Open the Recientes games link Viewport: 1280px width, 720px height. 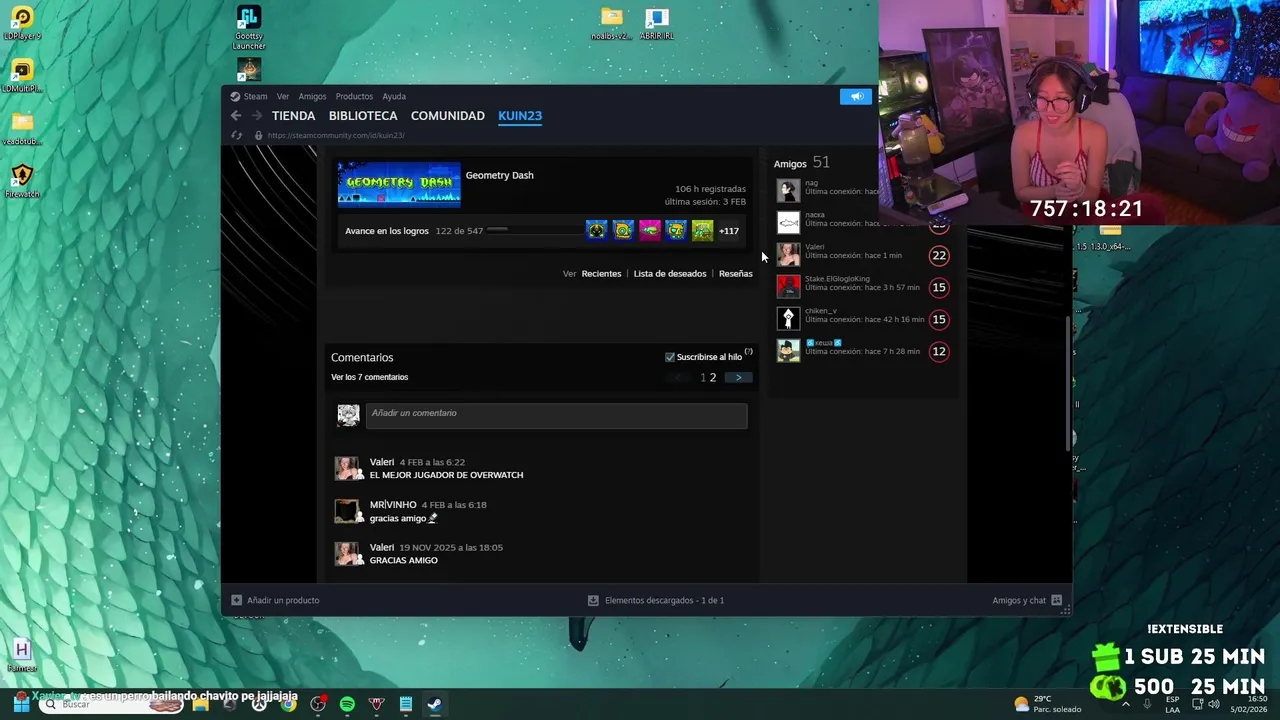(x=601, y=274)
